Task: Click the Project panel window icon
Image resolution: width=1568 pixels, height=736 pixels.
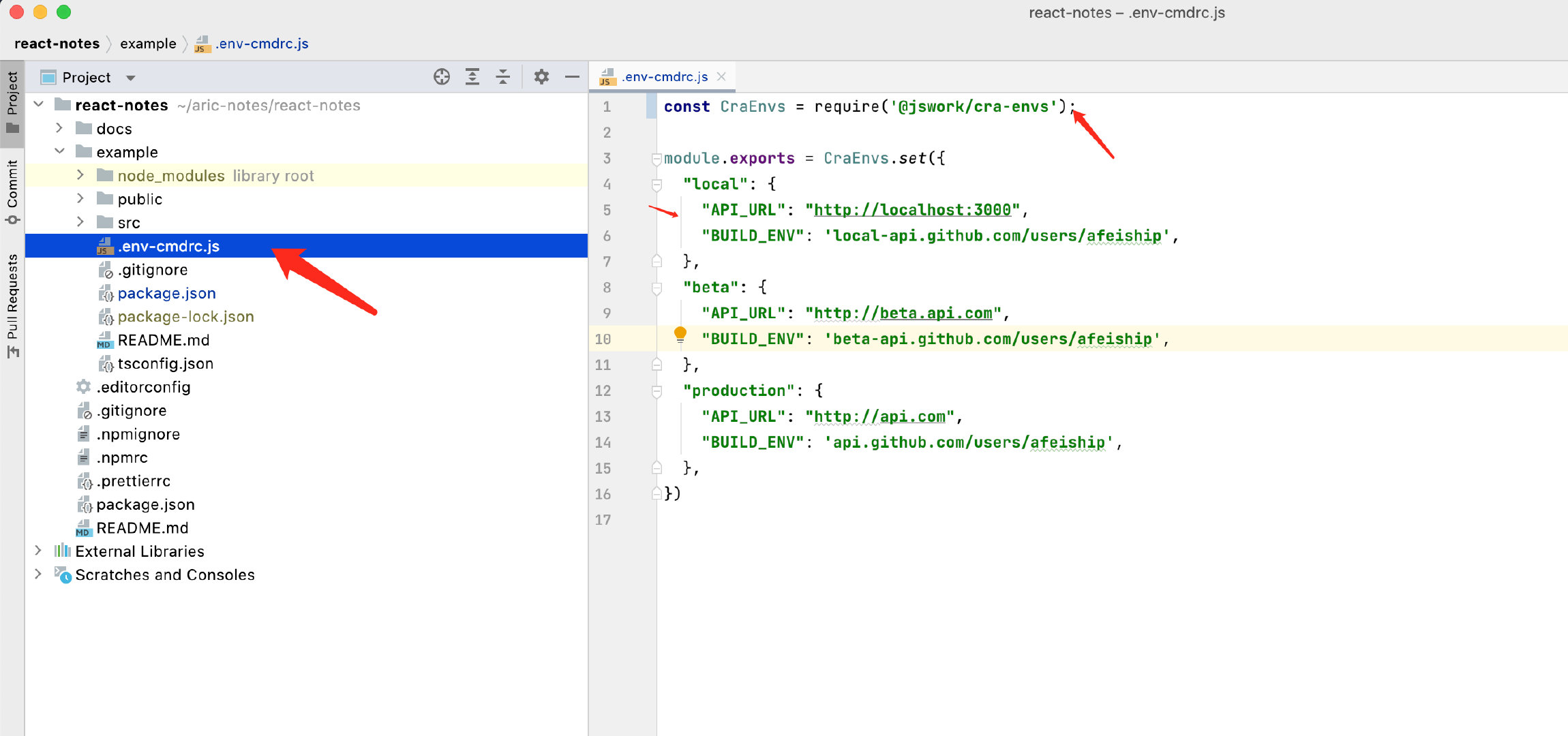Action: click(x=48, y=78)
